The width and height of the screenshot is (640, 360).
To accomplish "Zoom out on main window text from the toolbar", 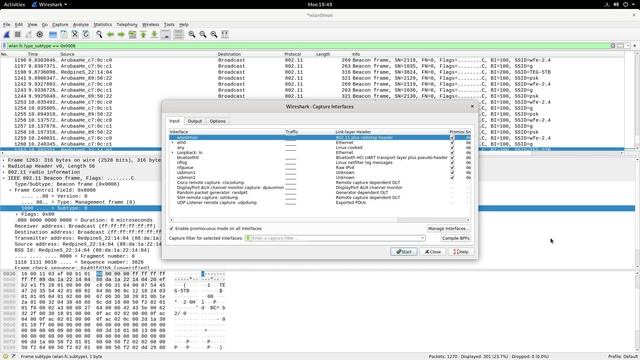I will [203, 35].
